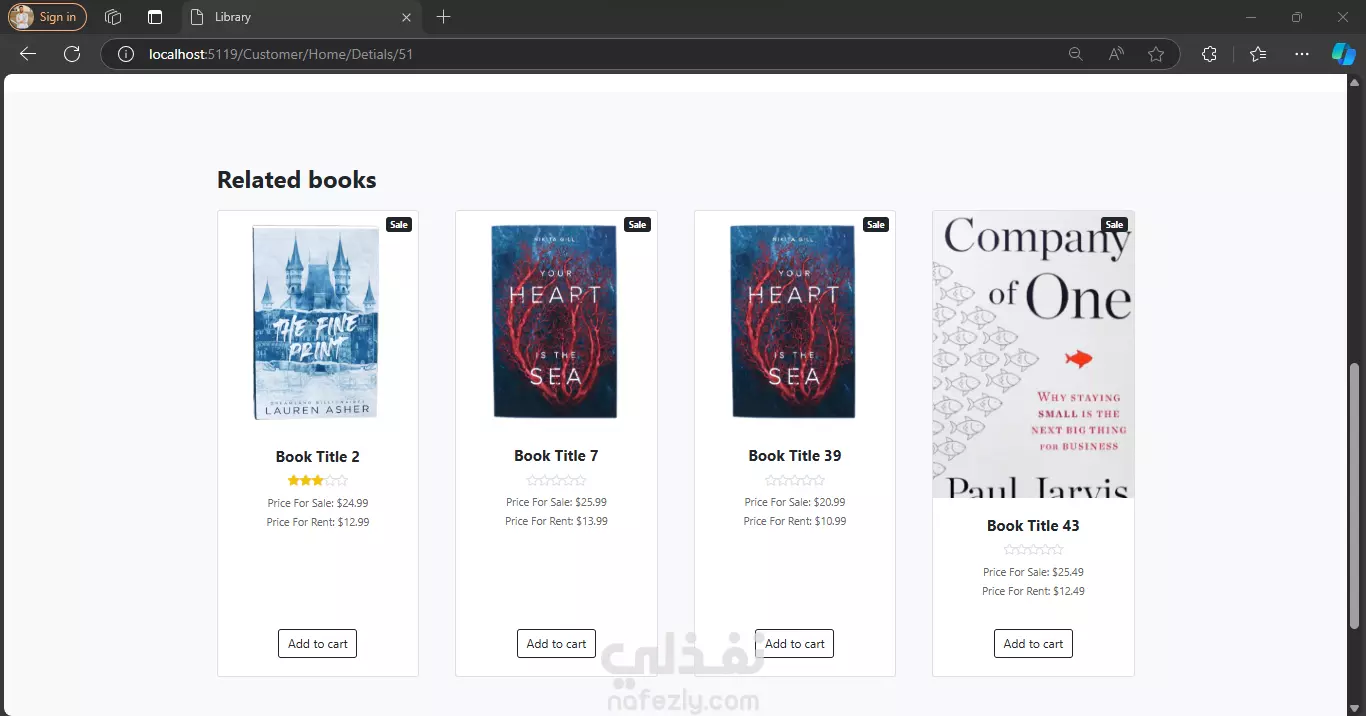Image resolution: width=1366 pixels, height=716 pixels.
Task: Click Price For Sale: $20.99 text
Action: click(795, 502)
